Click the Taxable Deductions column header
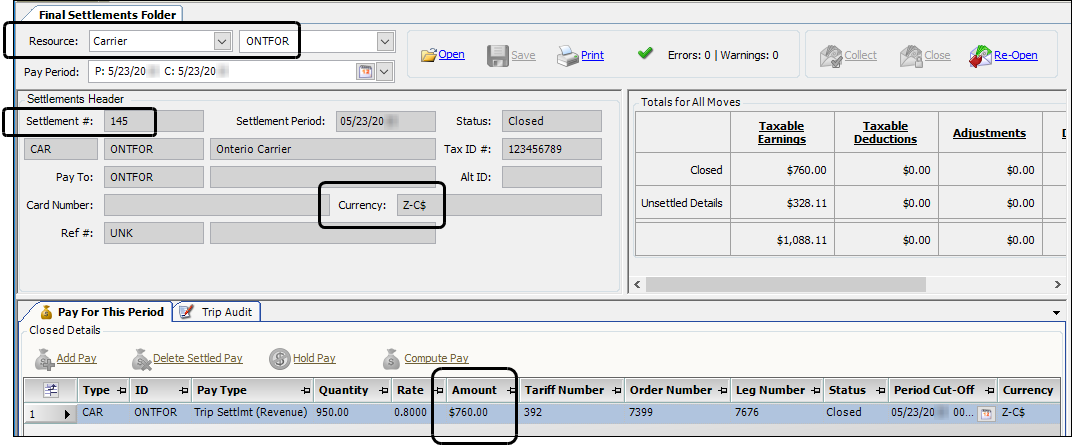 point(885,133)
